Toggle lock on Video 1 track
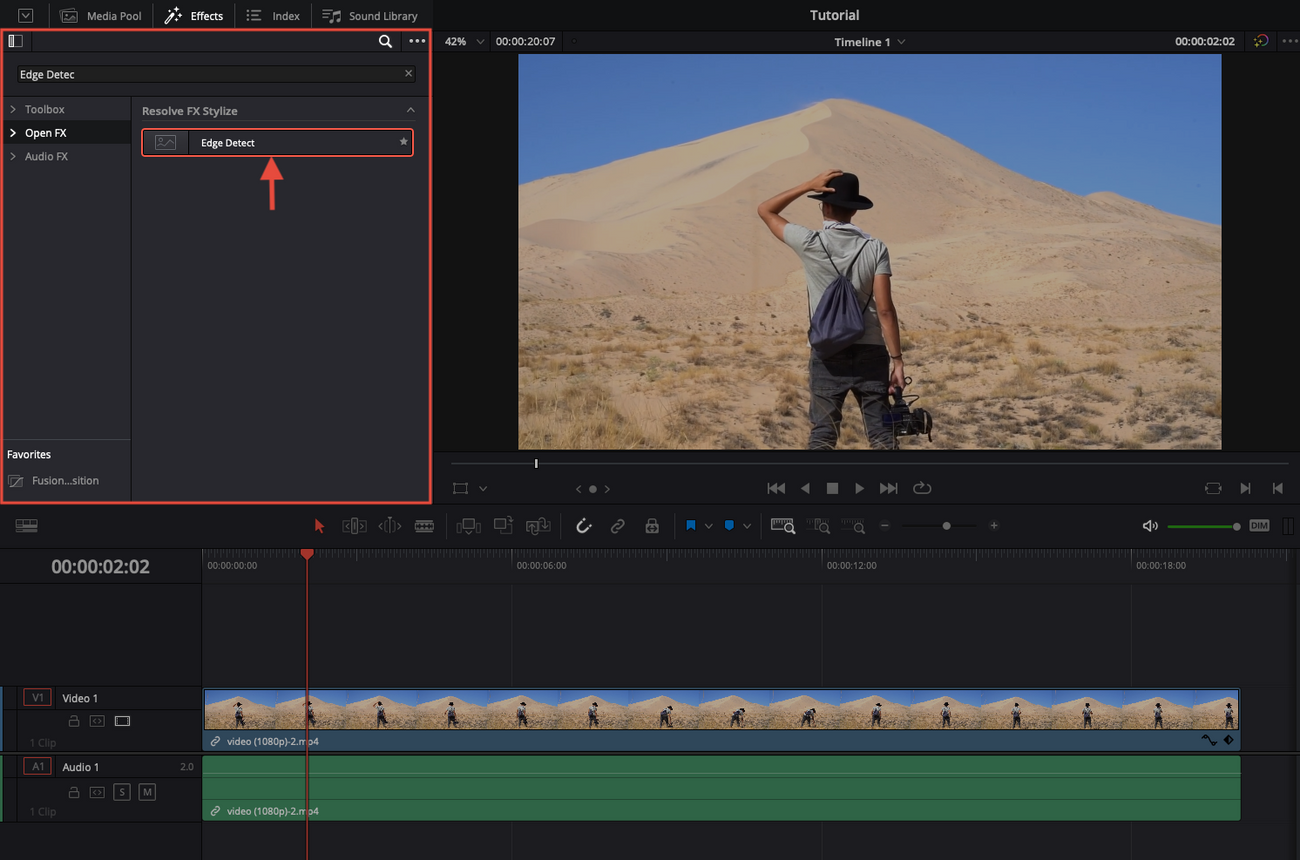Viewport: 1300px width, 860px height. coord(73,721)
